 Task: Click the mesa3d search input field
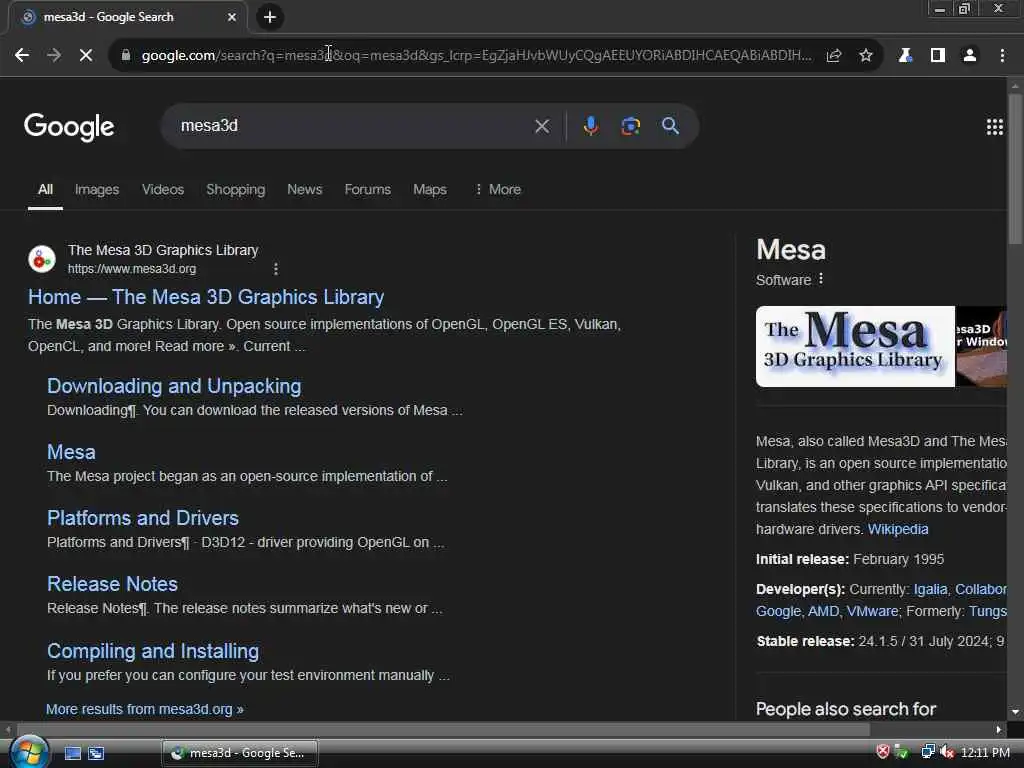click(353, 126)
